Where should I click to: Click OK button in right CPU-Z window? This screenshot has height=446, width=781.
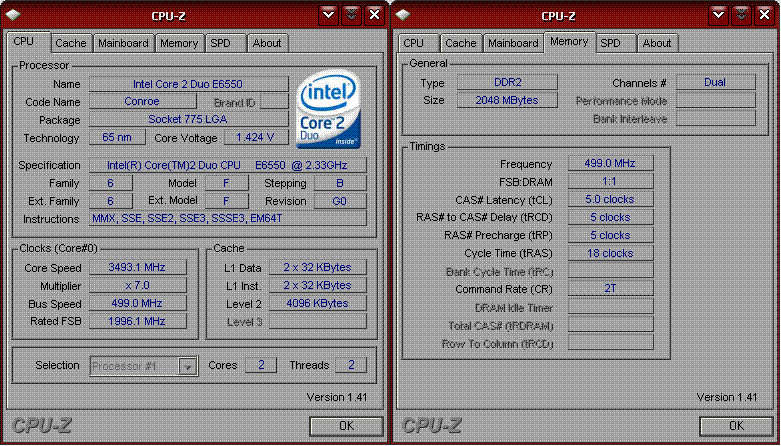coord(737,426)
